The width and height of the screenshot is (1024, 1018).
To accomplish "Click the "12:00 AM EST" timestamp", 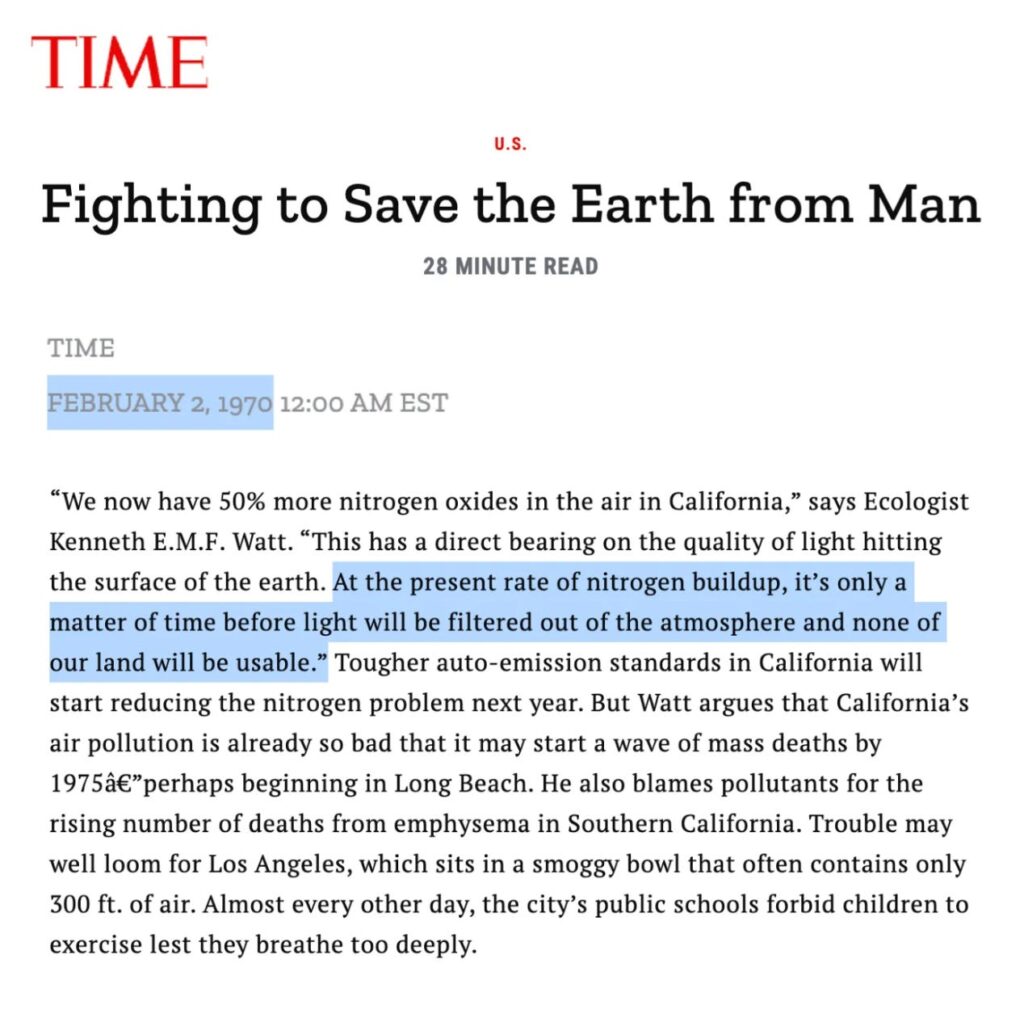I will coord(364,403).
